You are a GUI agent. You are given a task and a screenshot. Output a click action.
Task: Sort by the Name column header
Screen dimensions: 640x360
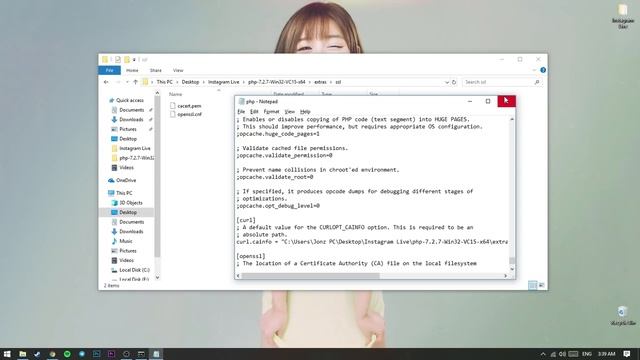click(x=176, y=94)
